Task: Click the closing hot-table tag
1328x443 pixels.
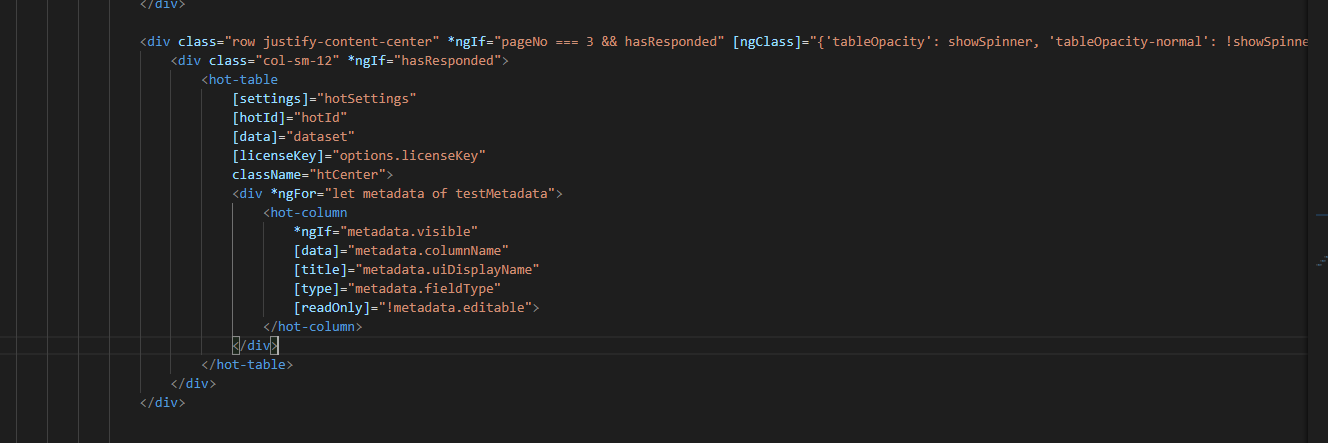Action: [248, 364]
